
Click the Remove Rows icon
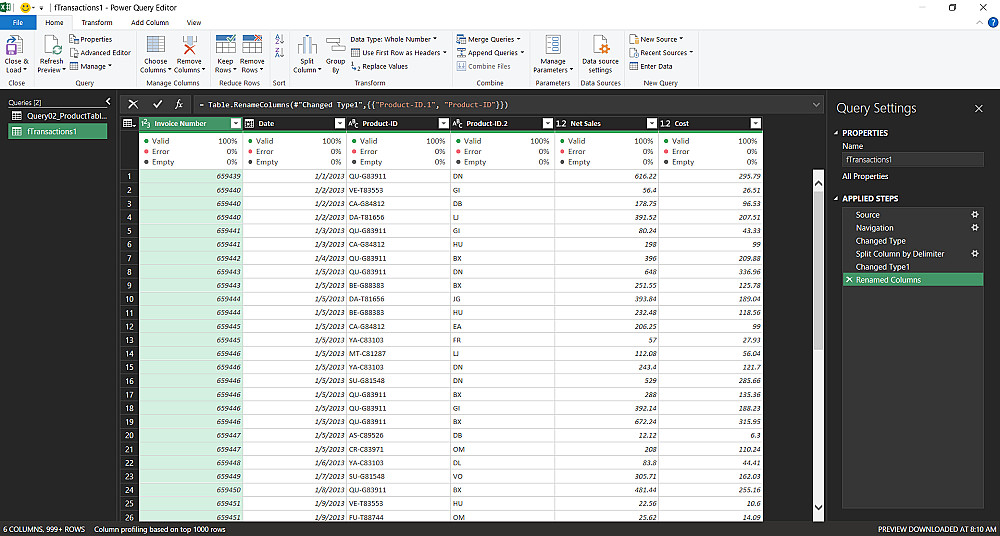click(252, 46)
